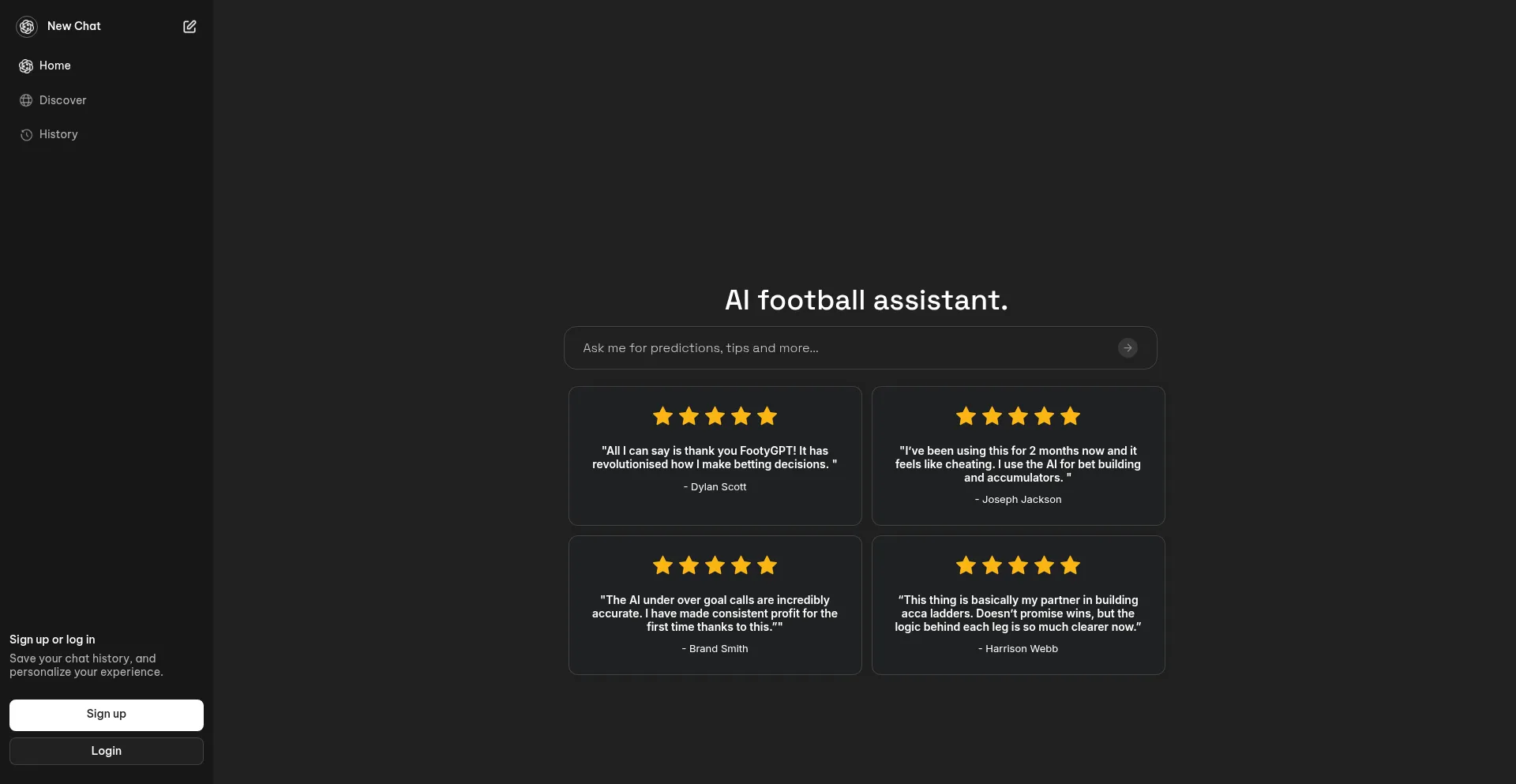Screen dimensions: 1516x784
Task: Click the Sign up or log in text
Action: coord(52,640)
